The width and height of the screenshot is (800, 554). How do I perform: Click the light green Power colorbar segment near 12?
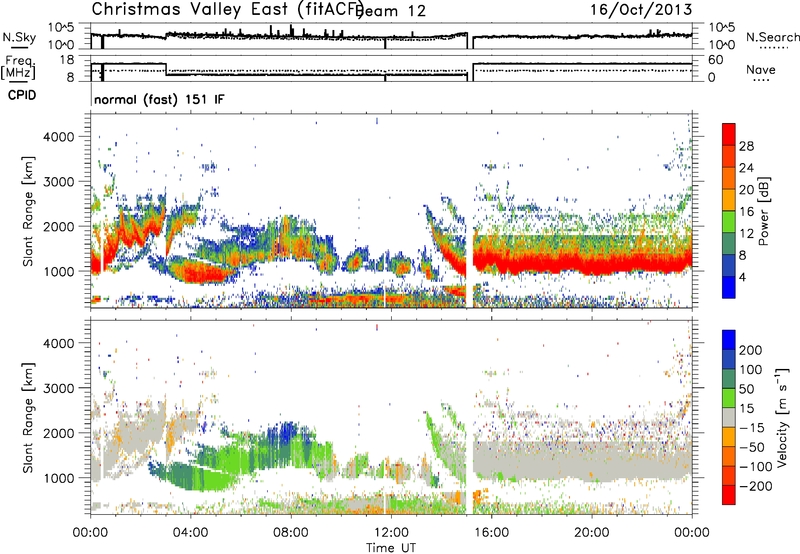(x=729, y=222)
